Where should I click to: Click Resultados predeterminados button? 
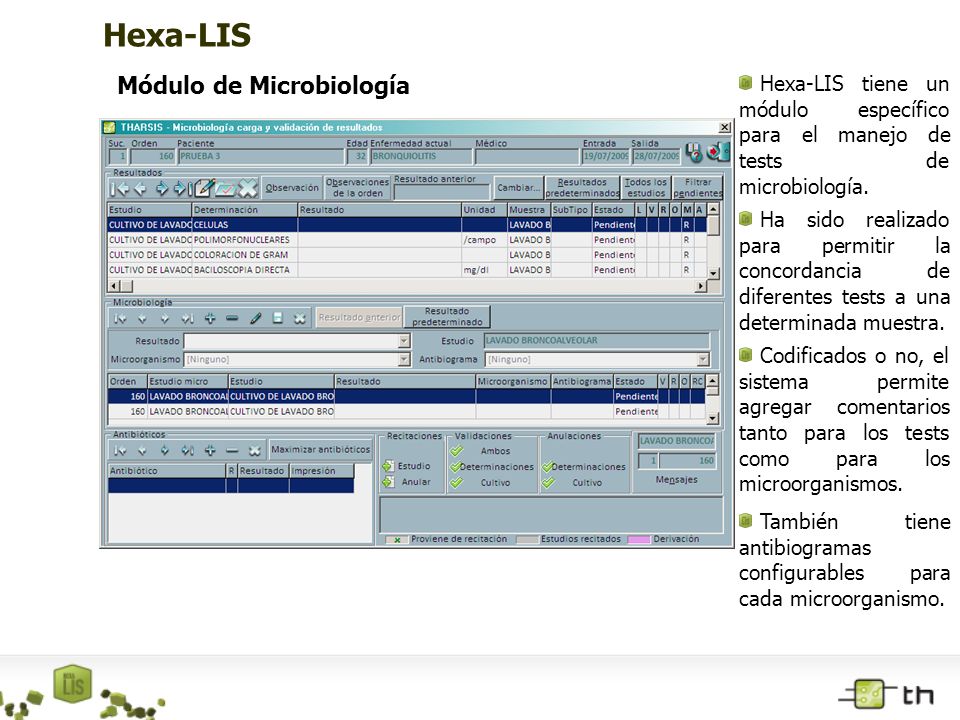582,188
